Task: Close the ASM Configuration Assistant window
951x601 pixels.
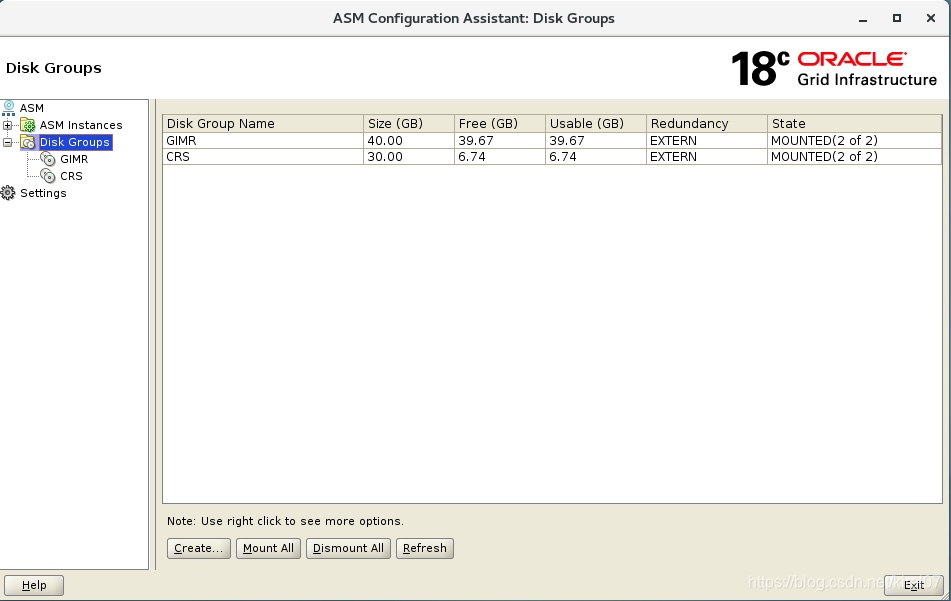Action: point(930,18)
